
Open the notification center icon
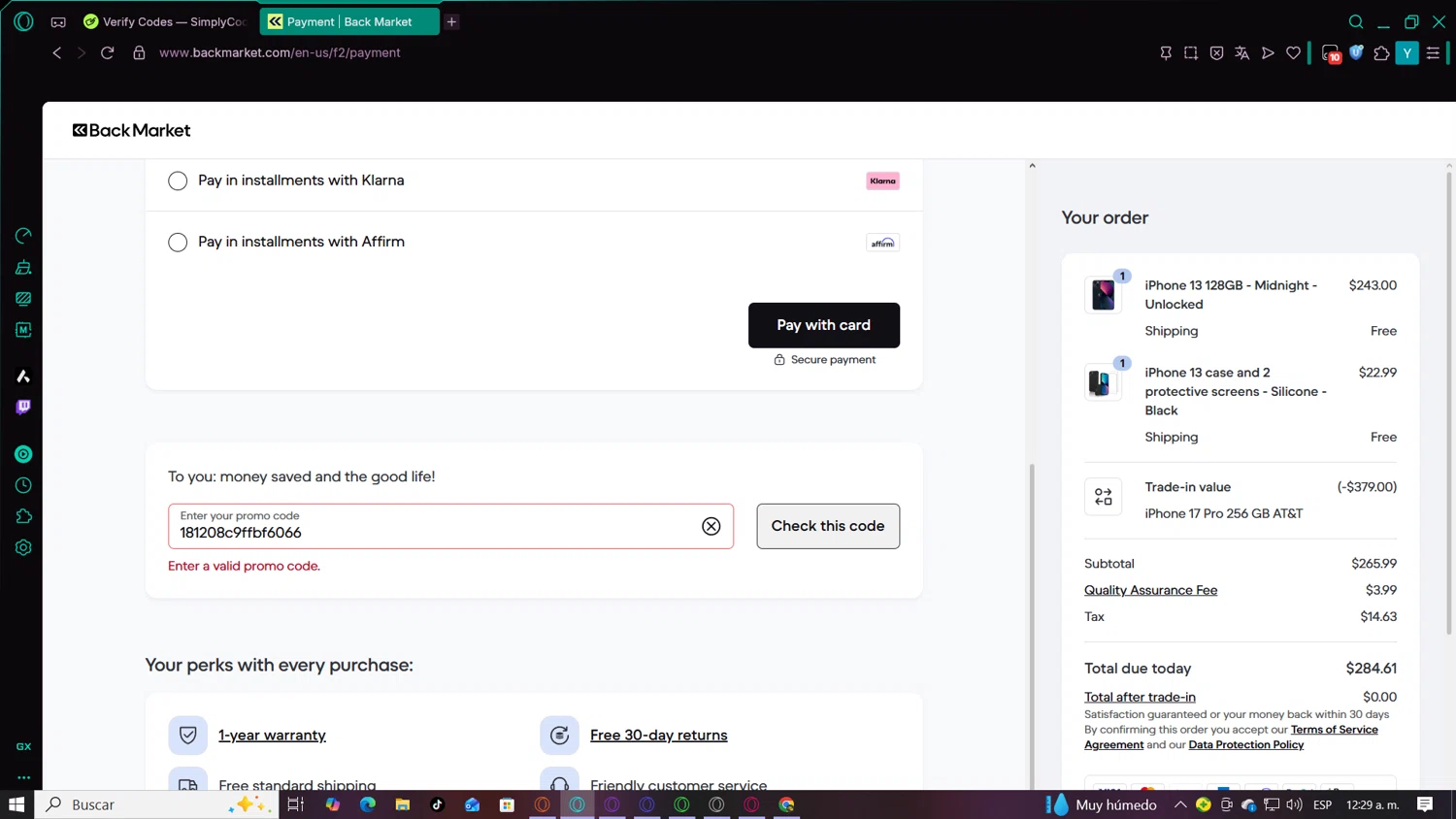pos(1425,804)
